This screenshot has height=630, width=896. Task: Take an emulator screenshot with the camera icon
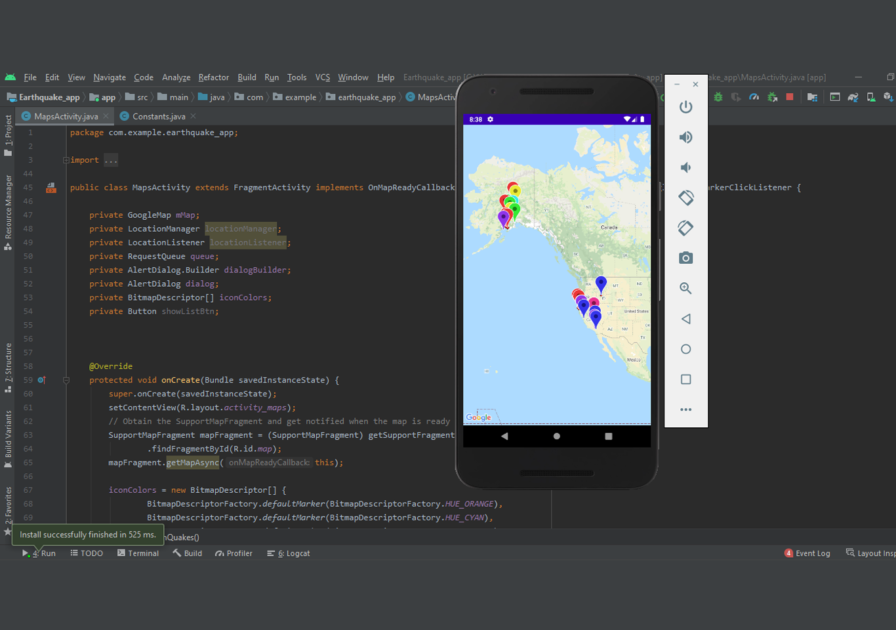tap(686, 258)
